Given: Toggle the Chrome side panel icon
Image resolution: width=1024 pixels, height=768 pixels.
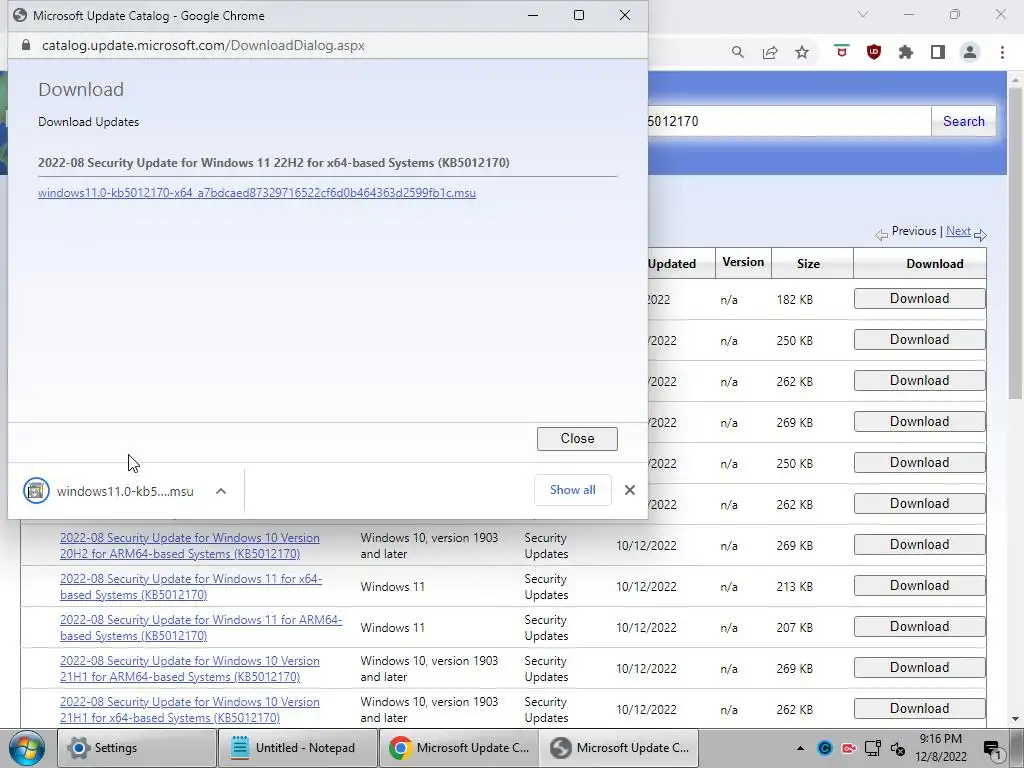Looking at the screenshot, I should click(x=938, y=52).
